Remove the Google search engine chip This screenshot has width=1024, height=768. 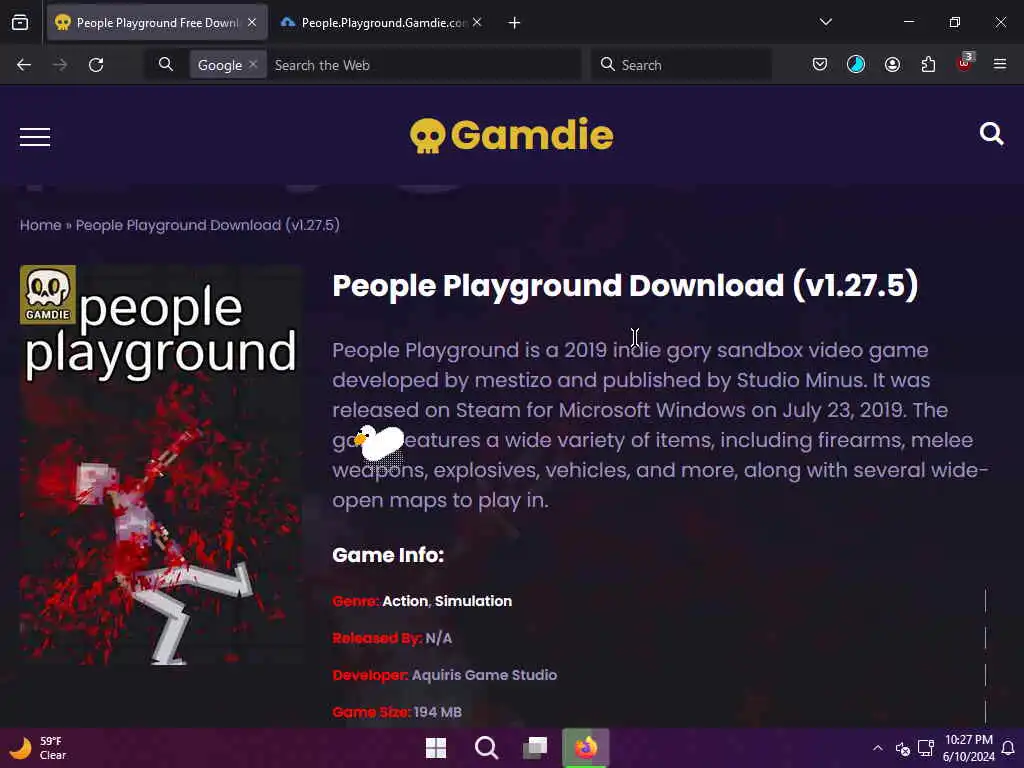(x=253, y=64)
